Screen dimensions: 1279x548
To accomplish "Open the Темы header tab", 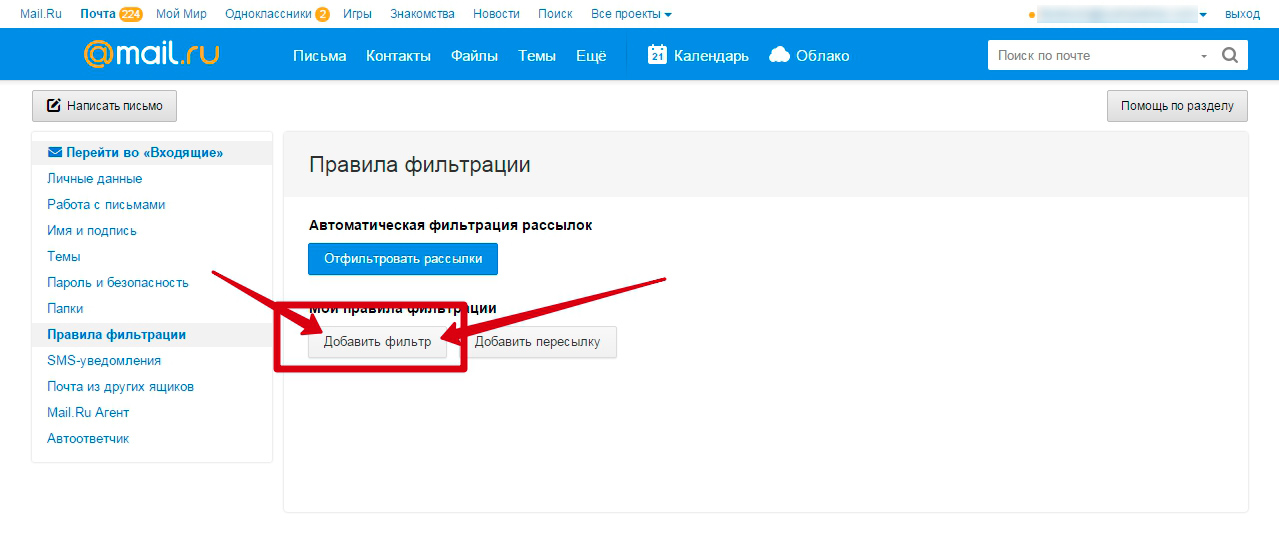I will click(x=537, y=56).
